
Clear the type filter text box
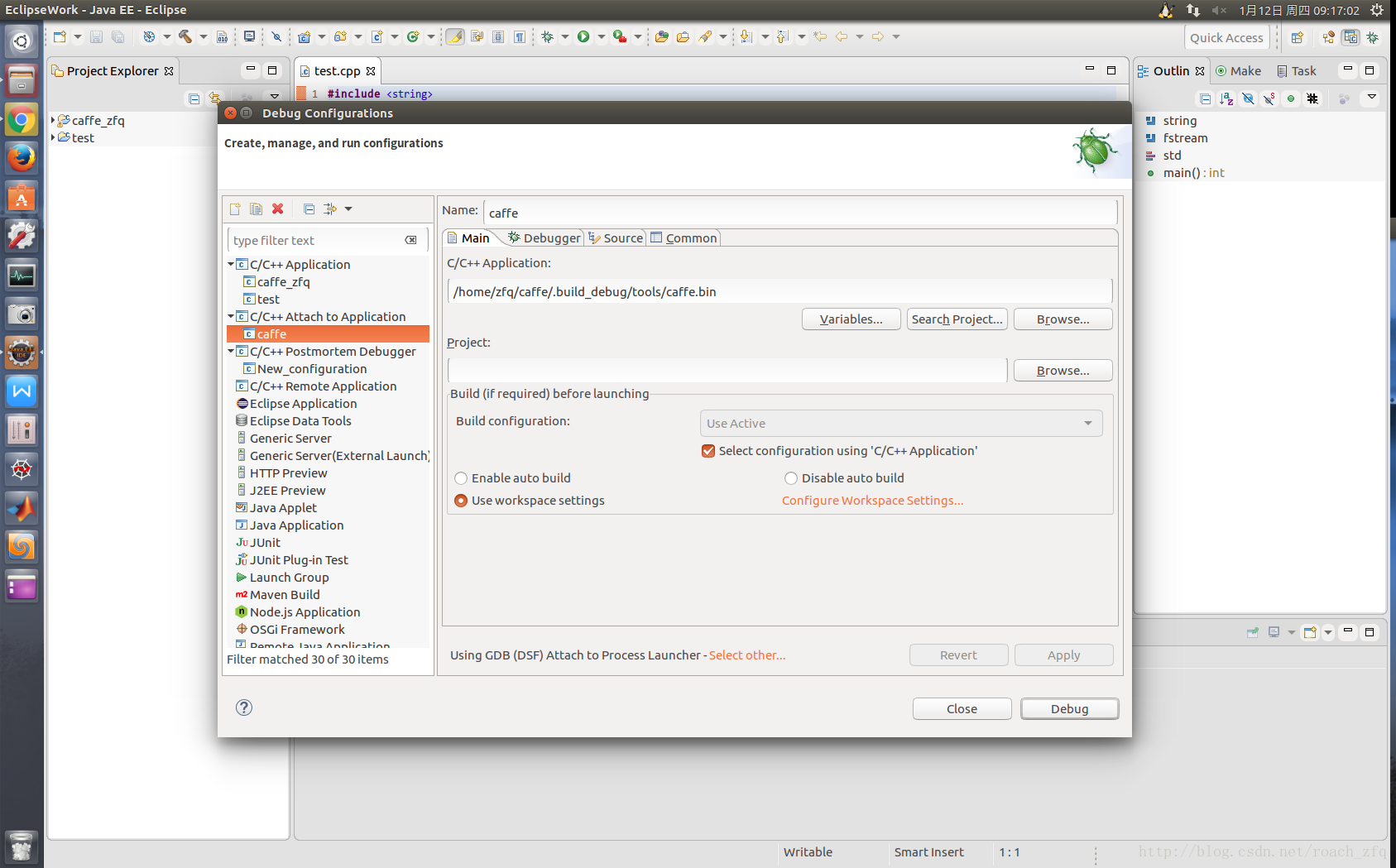point(410,241)
